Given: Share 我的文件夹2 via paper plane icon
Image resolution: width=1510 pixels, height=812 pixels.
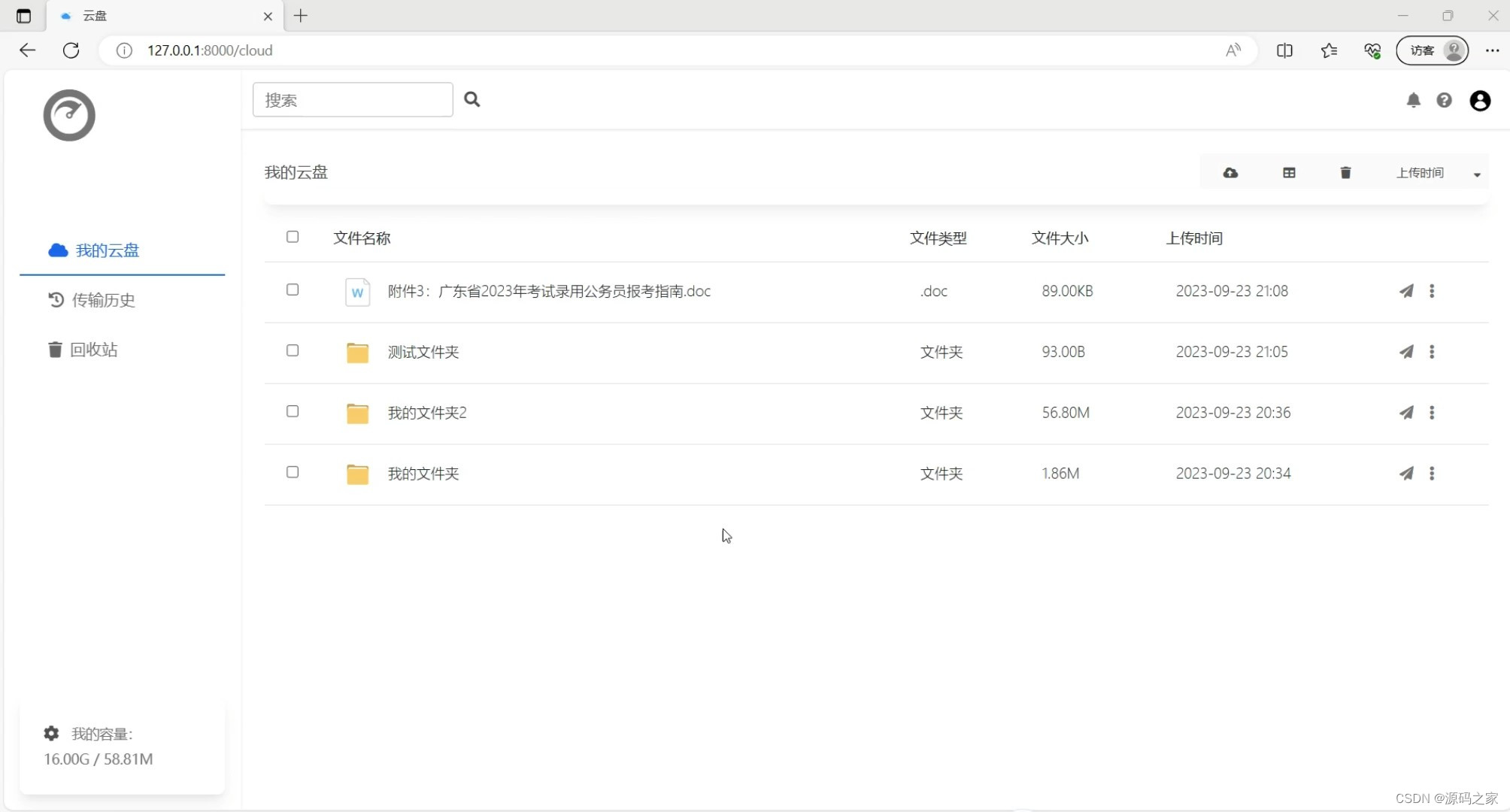Looking at the screenshot, I should 1406,413.
